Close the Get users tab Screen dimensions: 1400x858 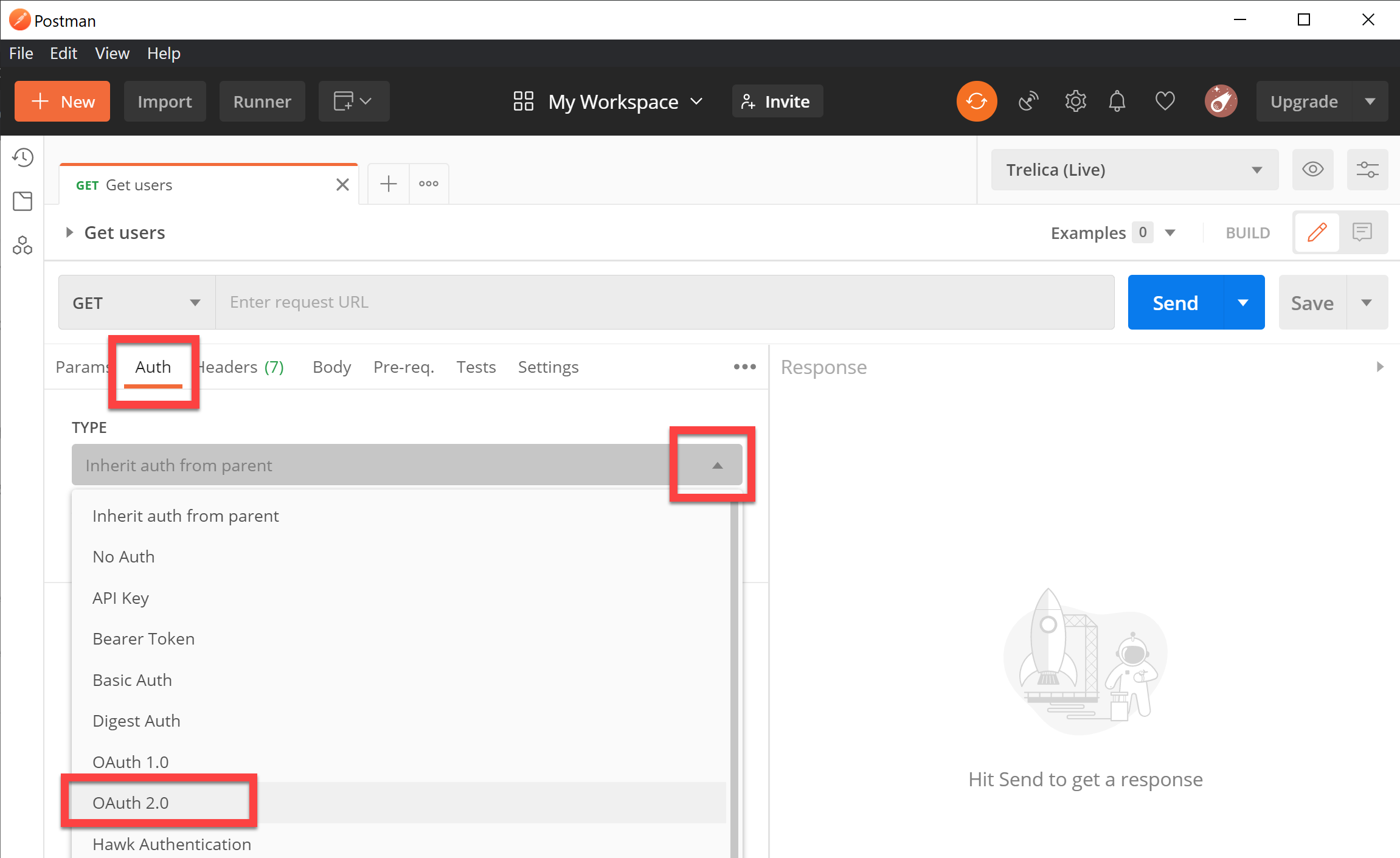tap(342, 185)
